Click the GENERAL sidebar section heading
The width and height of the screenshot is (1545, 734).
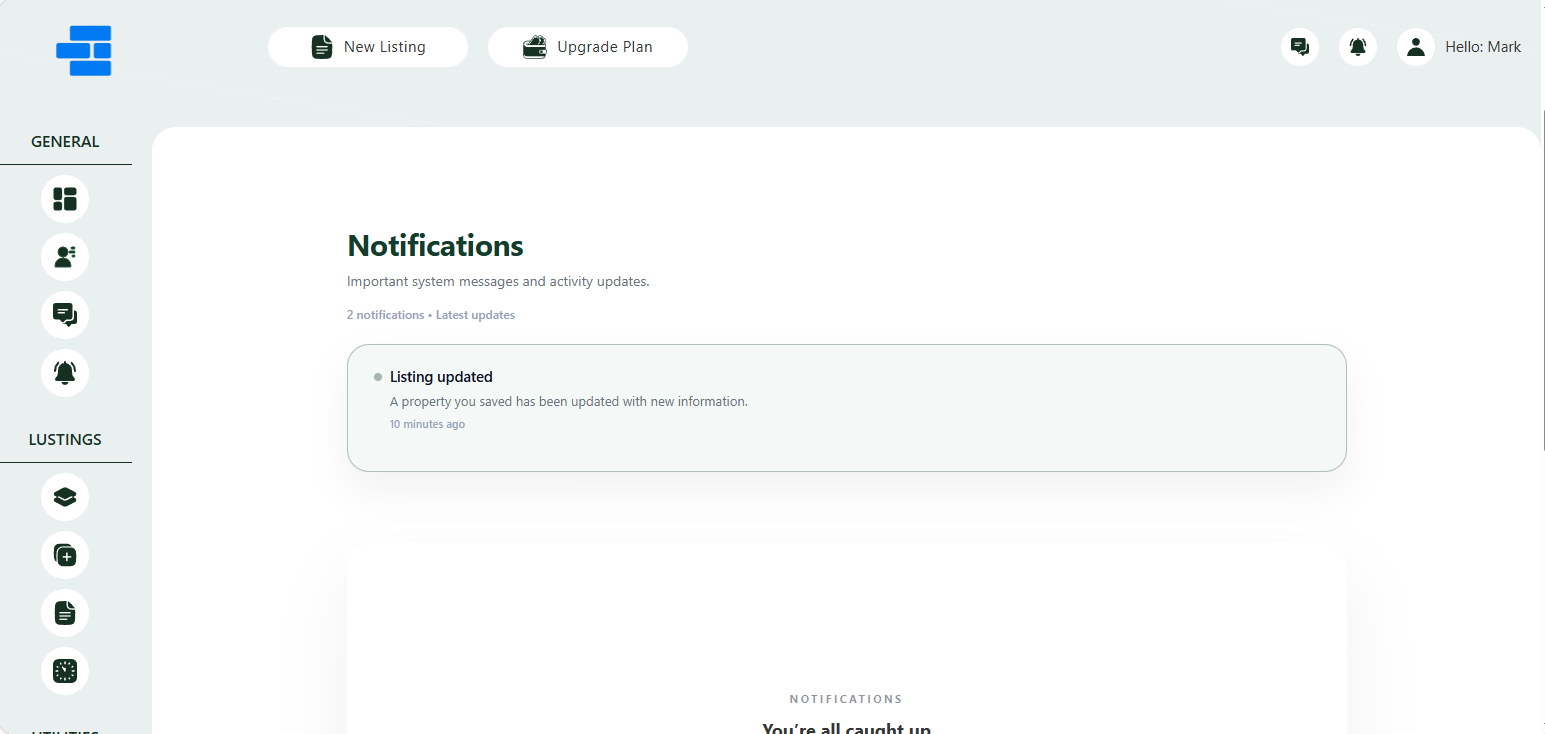pos(65,142)
